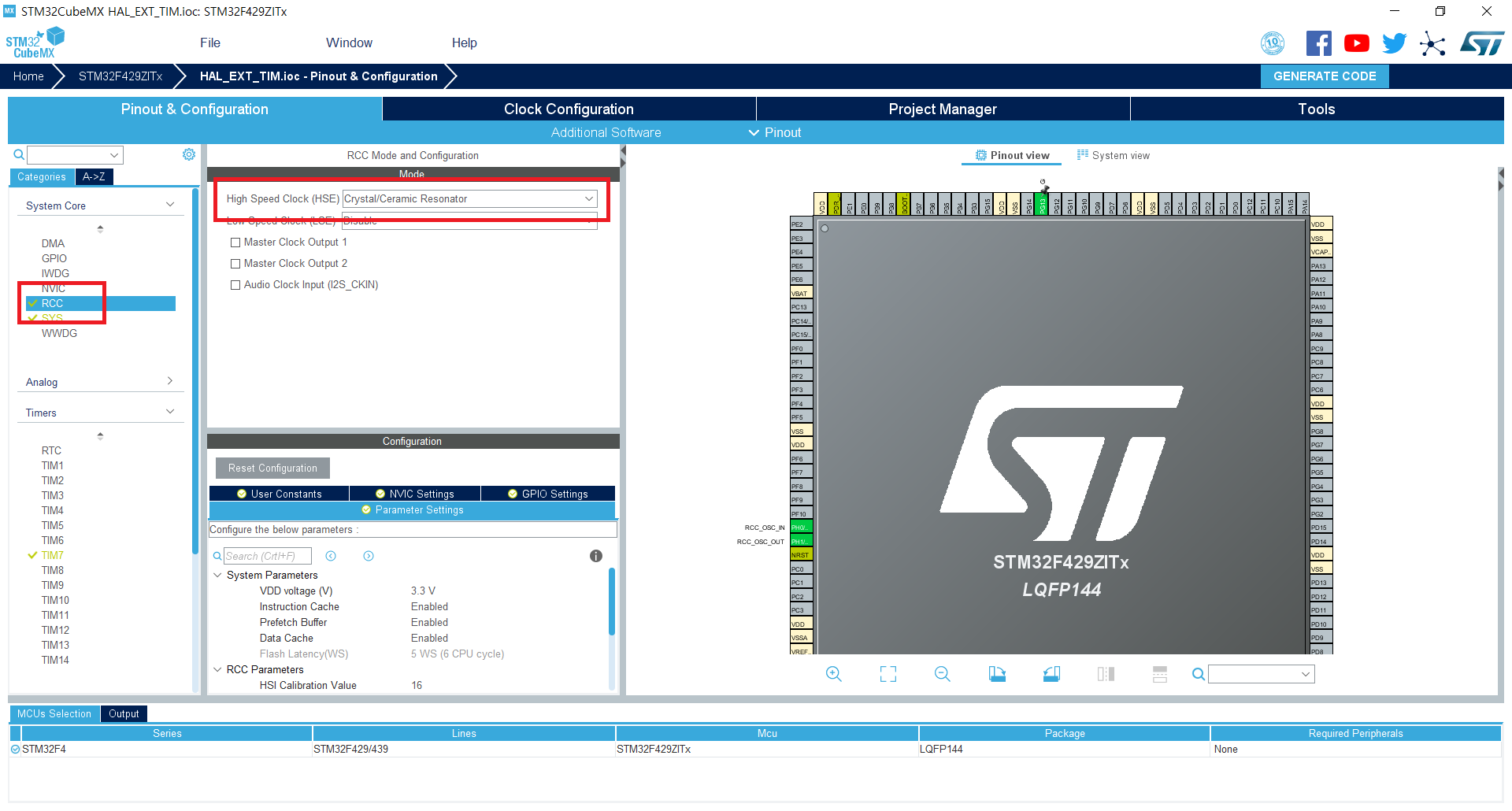Click the peripheral search magnifier icon
The image size is (1512, 811).
[x=19, y=155]
